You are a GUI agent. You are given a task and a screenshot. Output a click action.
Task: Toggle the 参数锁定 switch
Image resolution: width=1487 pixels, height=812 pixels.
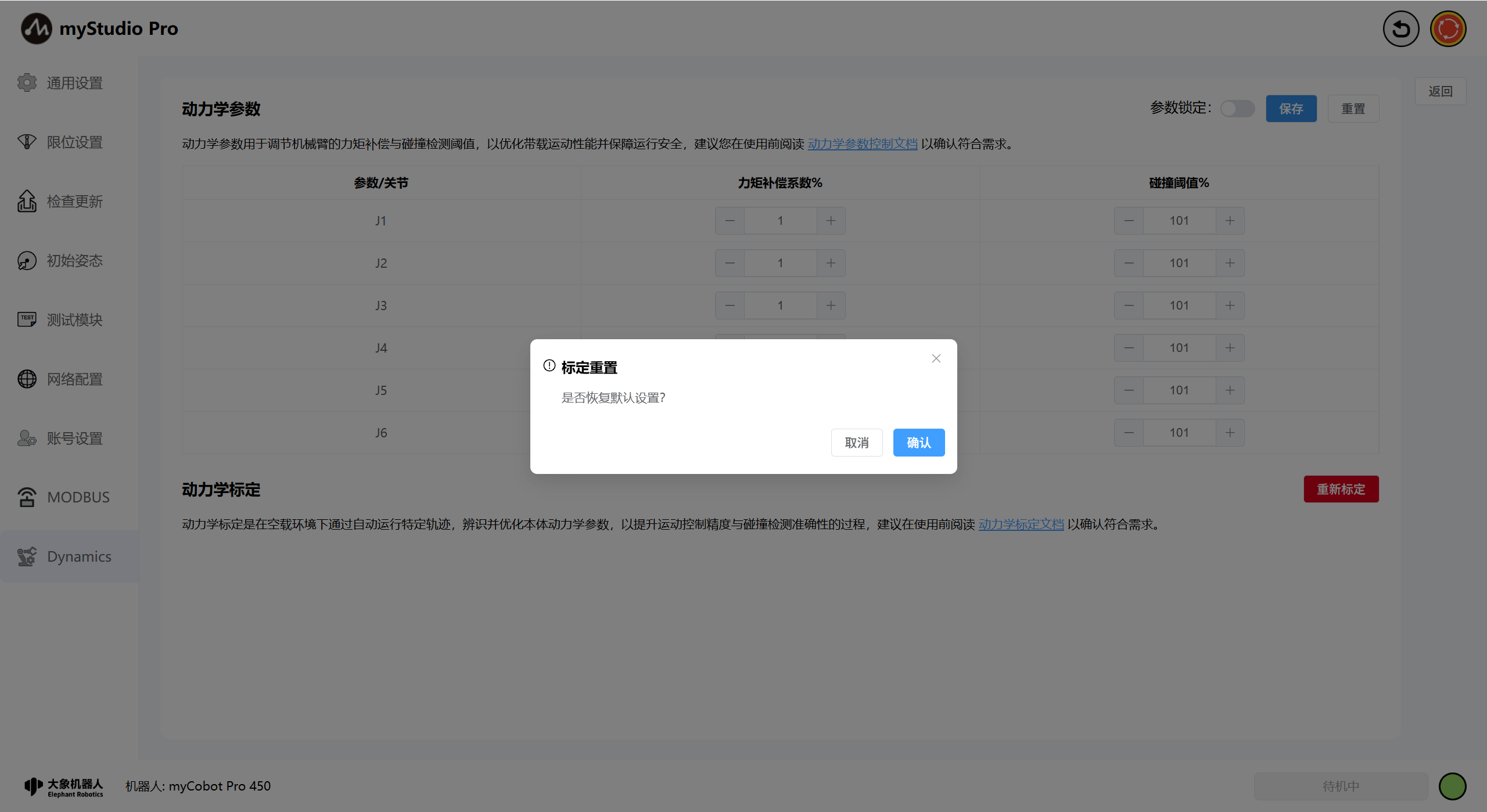coord(1237,109)
